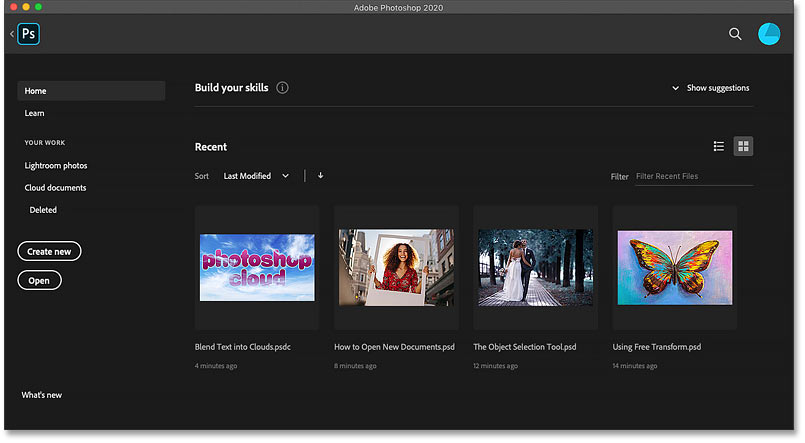The height and width of the screenshot is (443, 805).
Task: Click file name Using Free Transform.psd
Action: coord(657,346)
